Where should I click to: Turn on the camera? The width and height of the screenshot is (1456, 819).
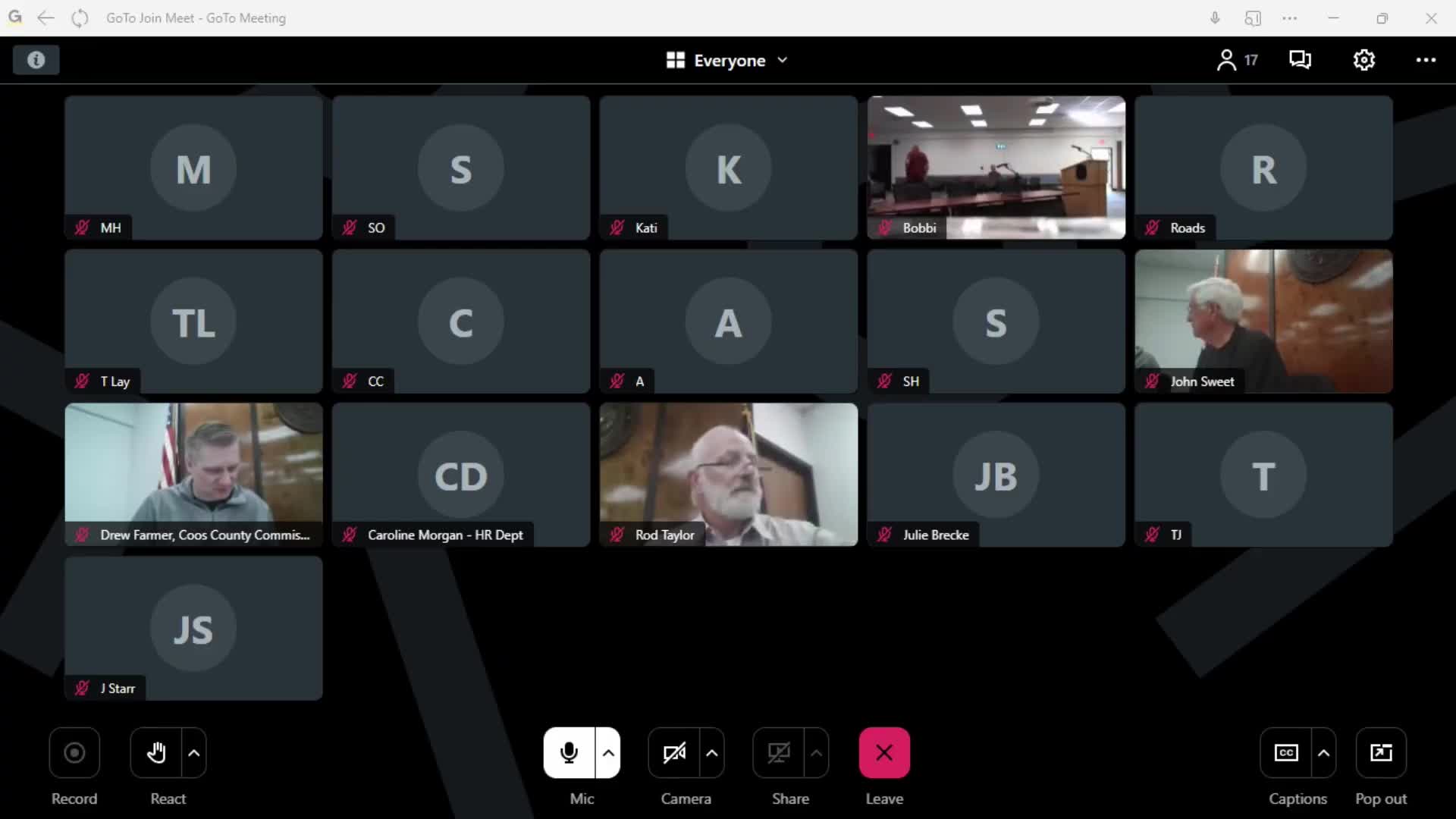point(674,752)
